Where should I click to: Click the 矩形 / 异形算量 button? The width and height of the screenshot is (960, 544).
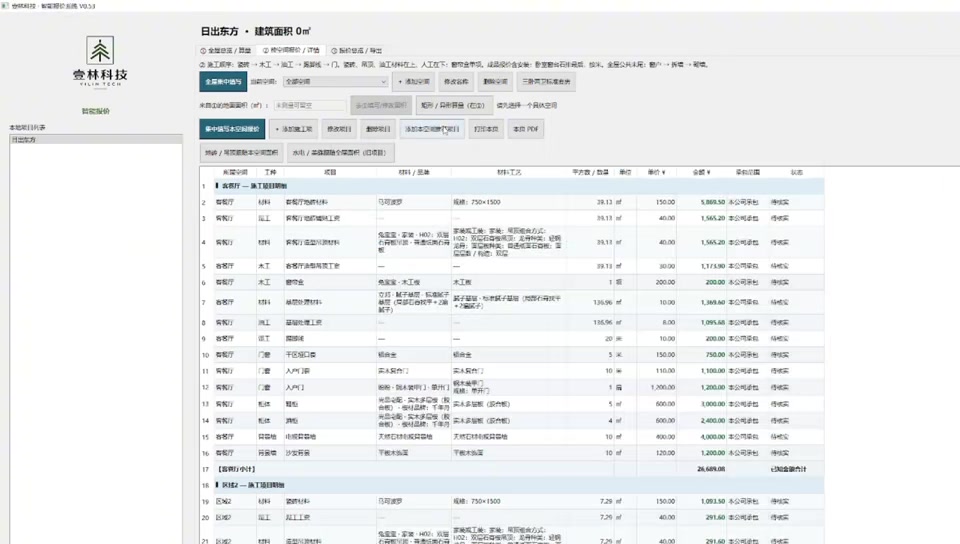click(453, 105)
